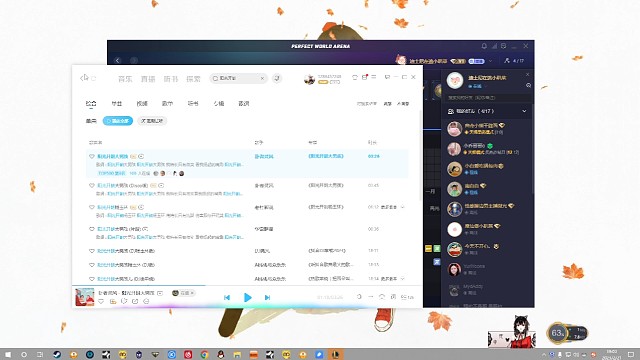Open the messages icon with the red dot
Image resolution: width=640 pixels, height=360 pixels.
(x=364, y=77)
